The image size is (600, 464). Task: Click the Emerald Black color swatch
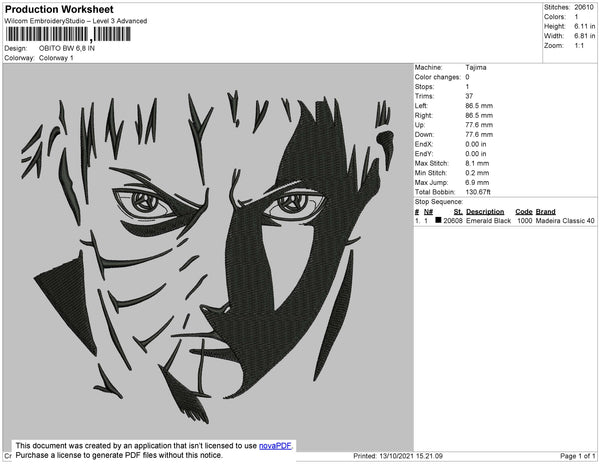(438, 220)
